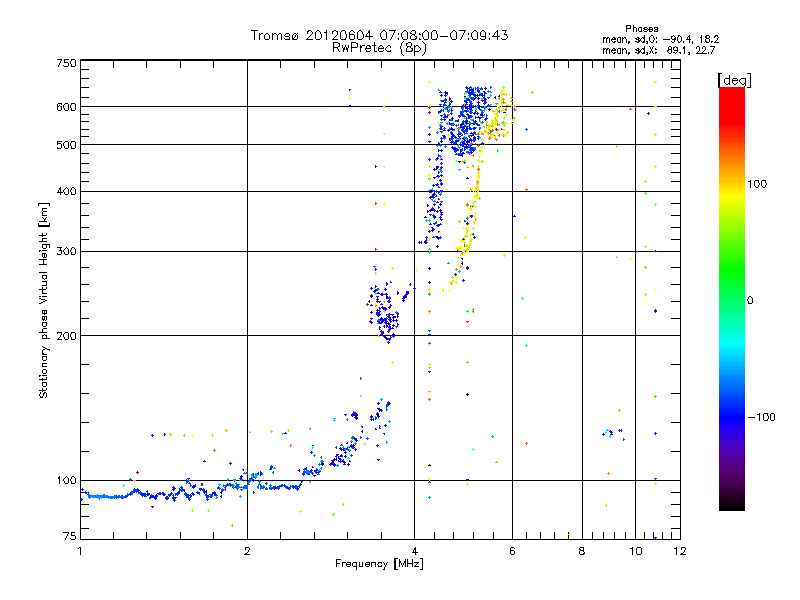Image resolution: width=800 pixels, height=600 pixels.
Task: Click the y-axis '75' tick label
Action: [70, 536]
